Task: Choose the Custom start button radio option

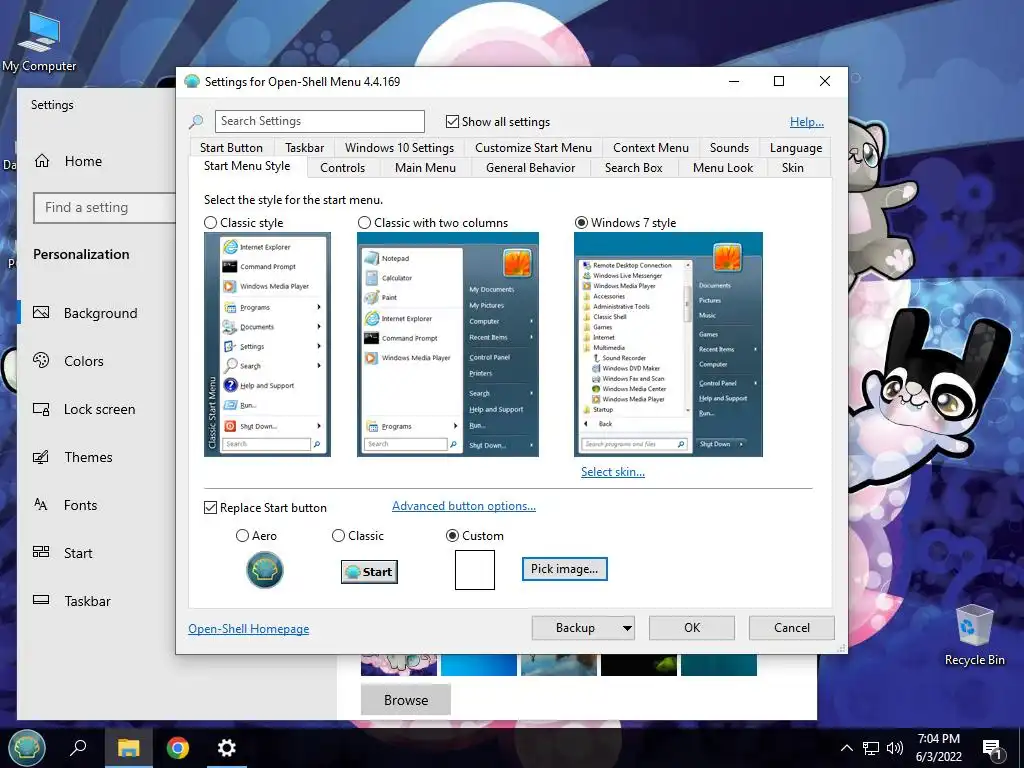Action: 452,536
